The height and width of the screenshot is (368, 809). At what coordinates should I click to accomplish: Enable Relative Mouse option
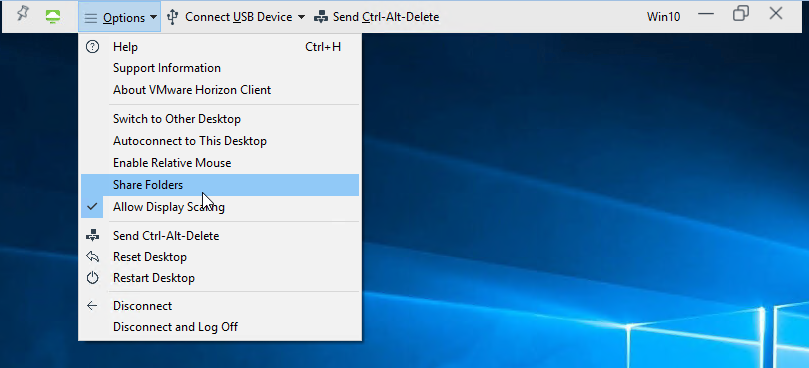pos(220,163)
